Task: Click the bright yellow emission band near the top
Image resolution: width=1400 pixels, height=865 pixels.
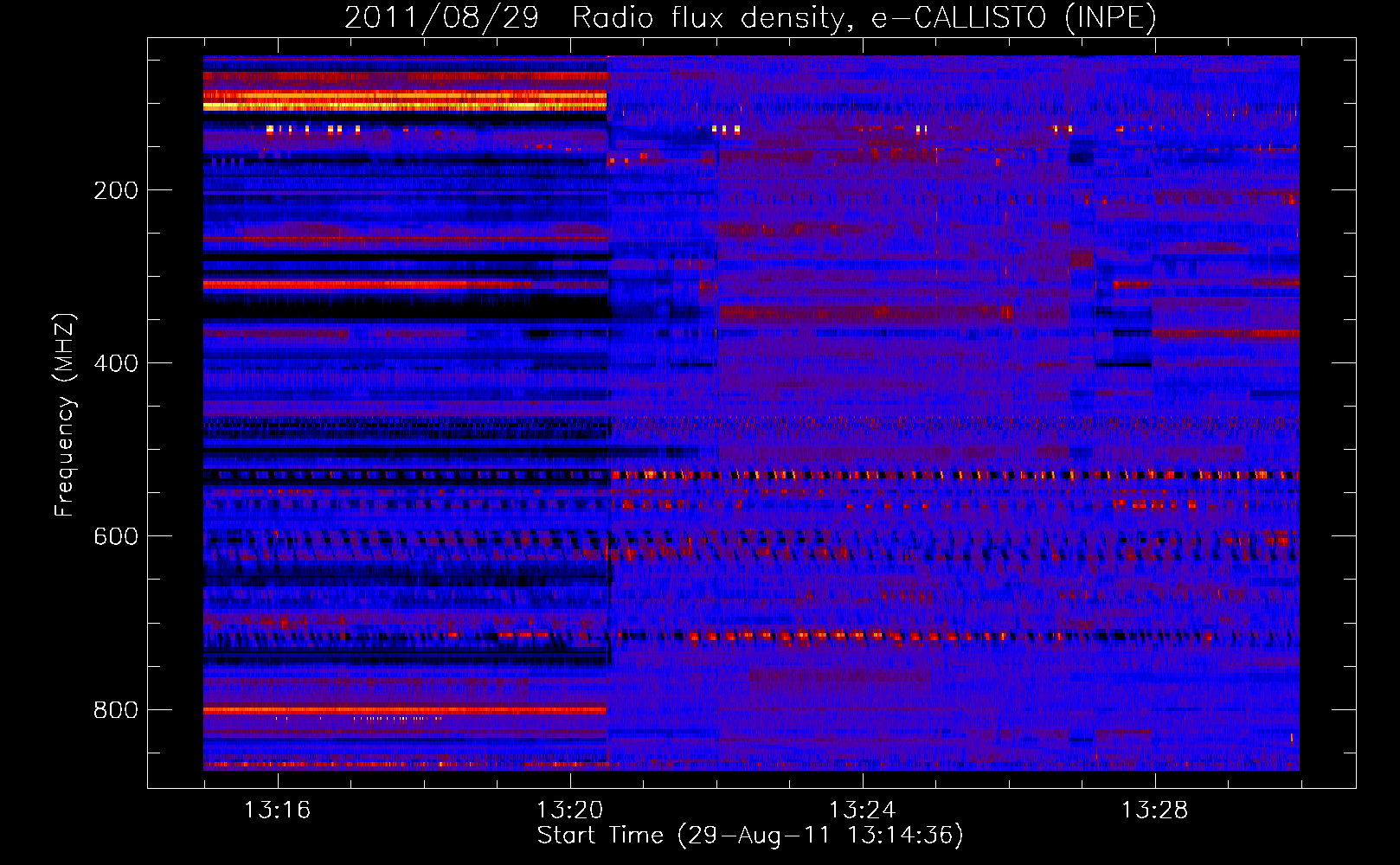Action: (405, 101)
